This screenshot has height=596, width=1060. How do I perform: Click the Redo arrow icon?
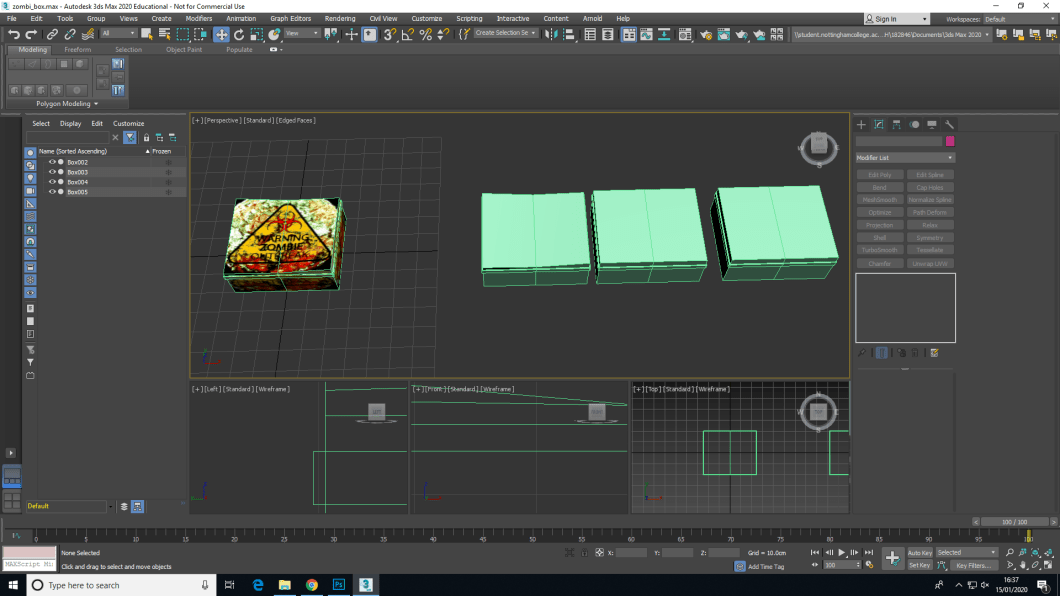[31, 34]
